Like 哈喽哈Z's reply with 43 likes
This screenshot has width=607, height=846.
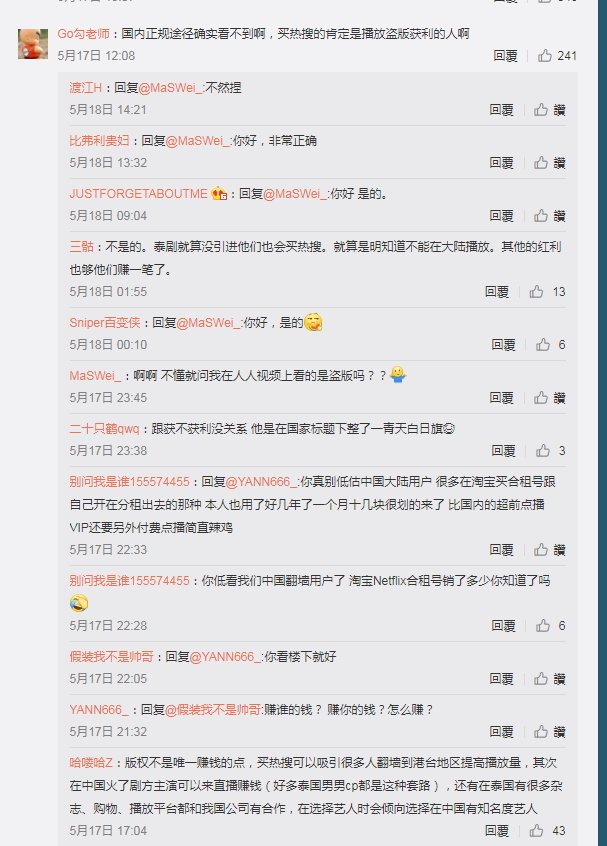pyautogui.click(x=547, y=831)
